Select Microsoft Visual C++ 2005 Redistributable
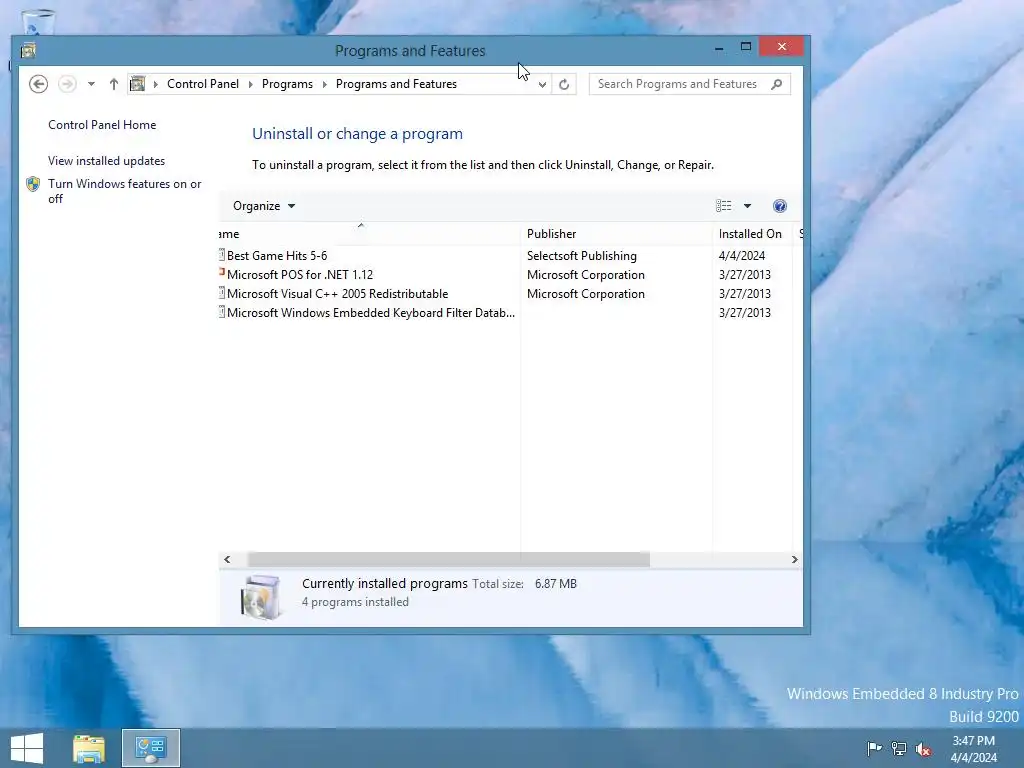Screen dimensions: 1024x768 [338, 294]
